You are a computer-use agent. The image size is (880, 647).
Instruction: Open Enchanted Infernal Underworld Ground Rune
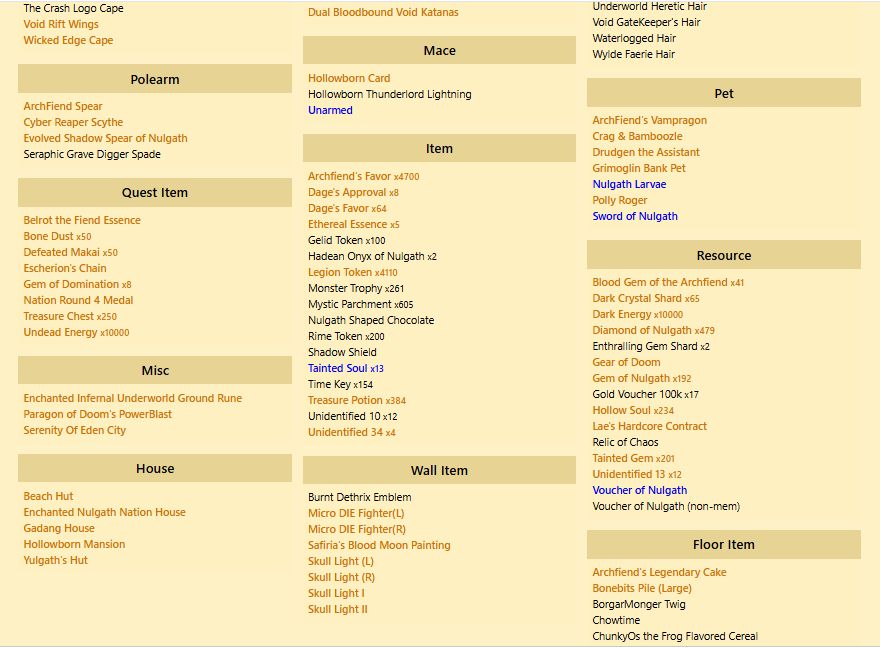(x=132, y=398)
